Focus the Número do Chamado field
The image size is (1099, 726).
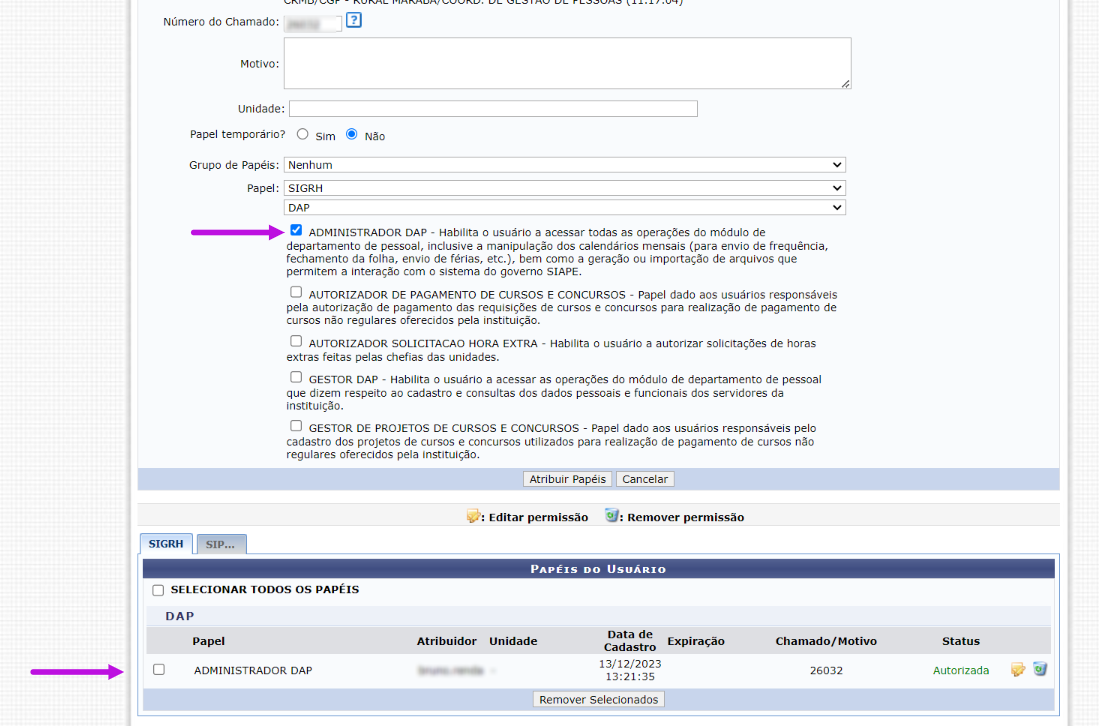point(313,25)
